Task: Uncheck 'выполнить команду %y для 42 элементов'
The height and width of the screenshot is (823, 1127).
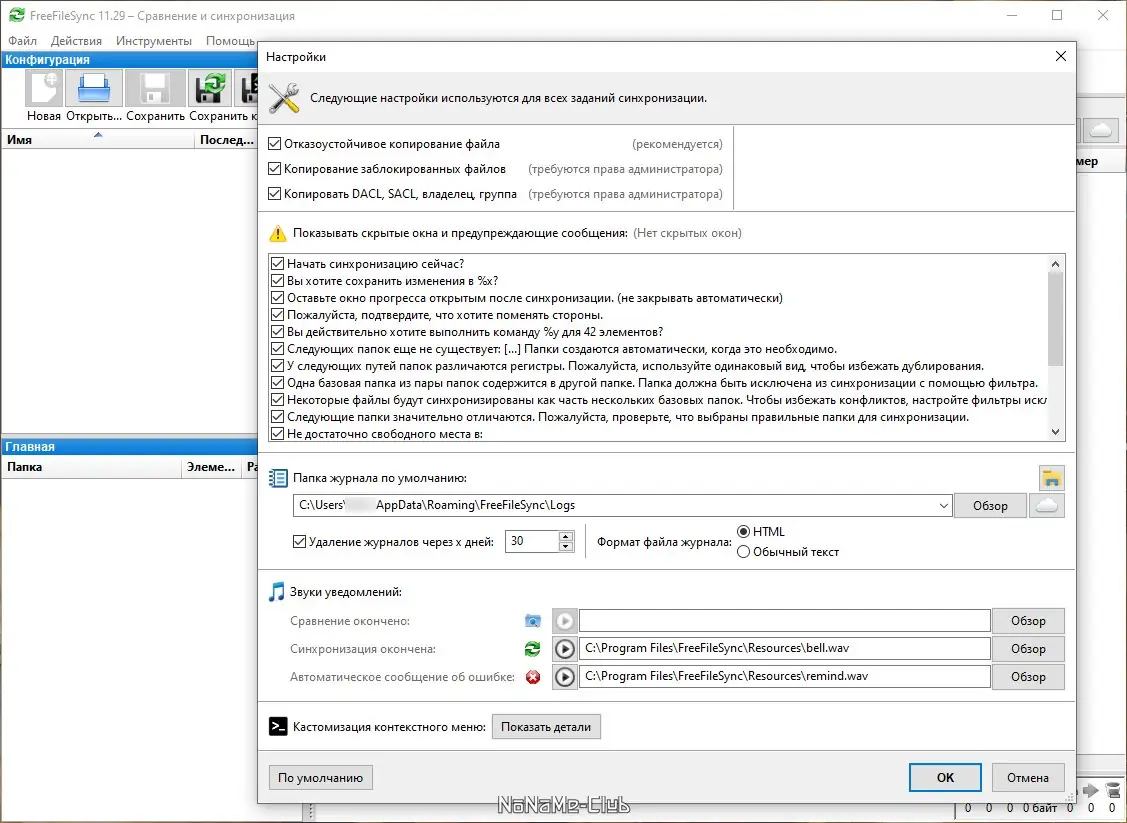Action: pyautogui.click(x=277, y=332)
